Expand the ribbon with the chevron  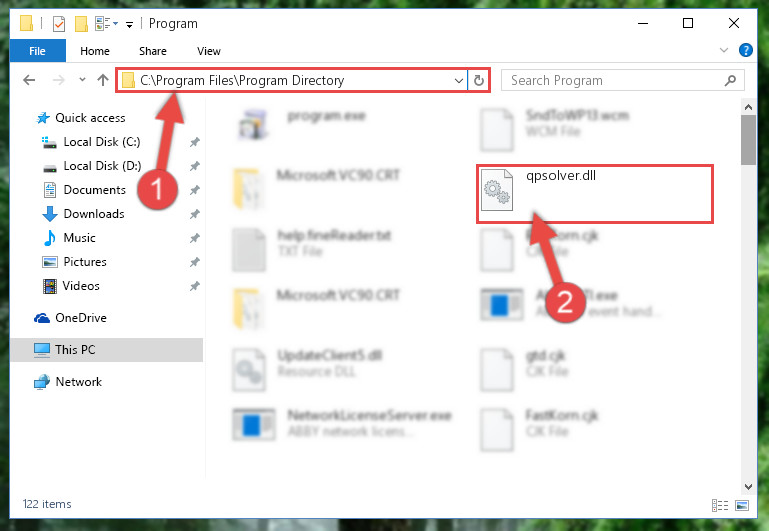723,50
